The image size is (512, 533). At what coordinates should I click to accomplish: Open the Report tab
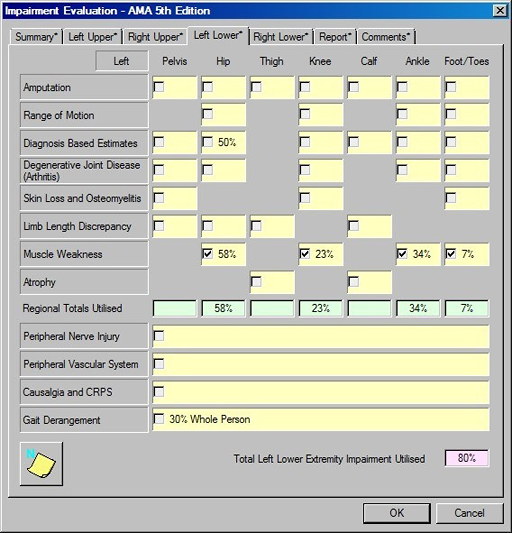(335, 37)
